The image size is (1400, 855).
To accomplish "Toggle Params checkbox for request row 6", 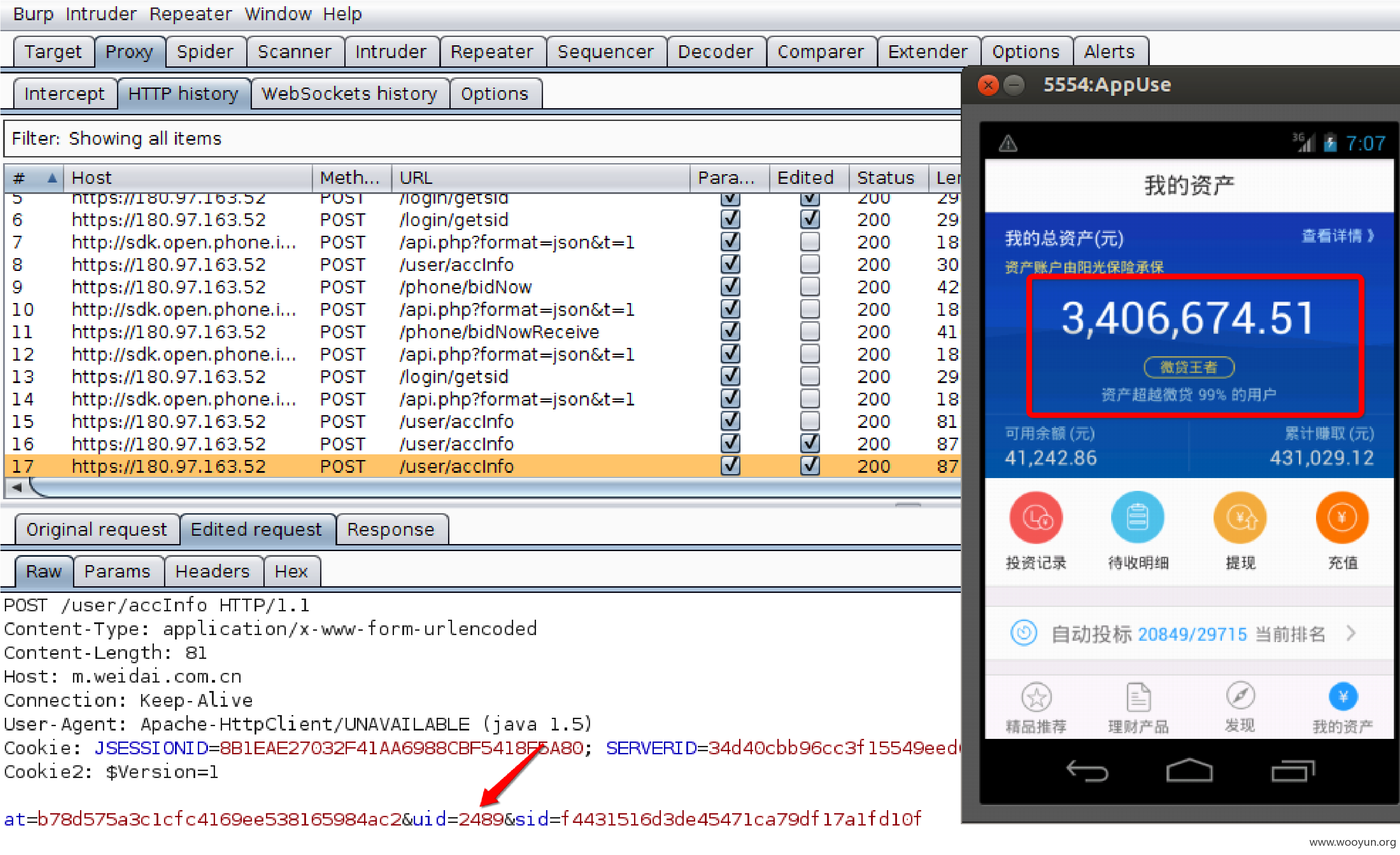I will pyautogui.click(x=730, y=219).
